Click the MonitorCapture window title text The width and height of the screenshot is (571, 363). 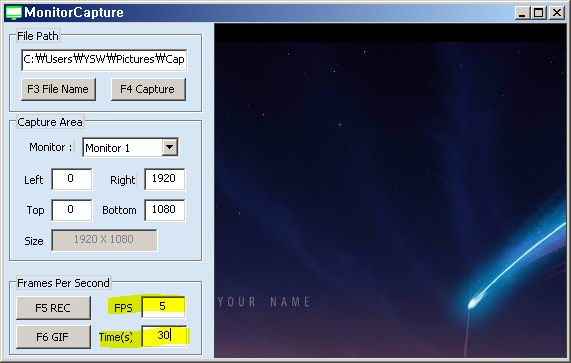[x=74, y=13]
